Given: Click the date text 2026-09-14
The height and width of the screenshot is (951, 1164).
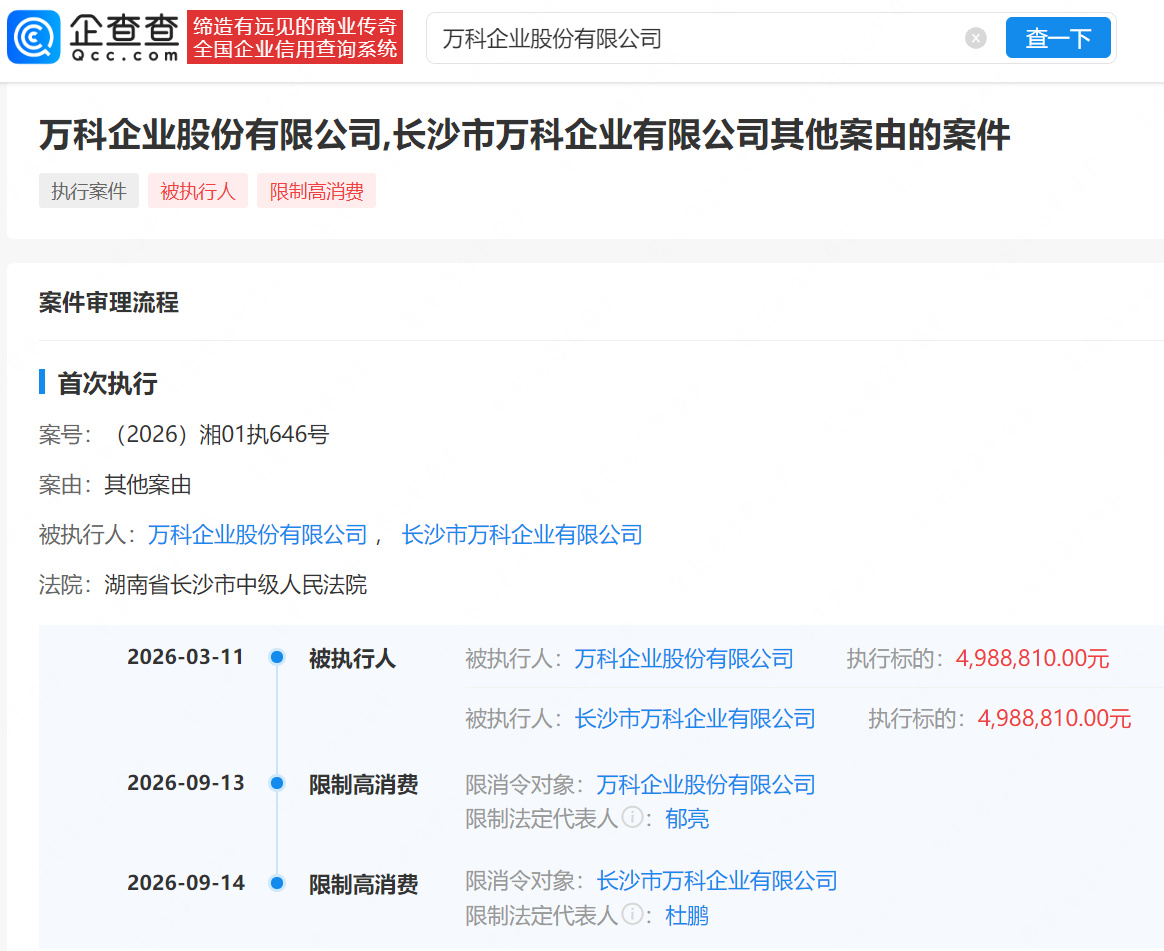Looking at the screenshot, I should click(x=186, y=883).
